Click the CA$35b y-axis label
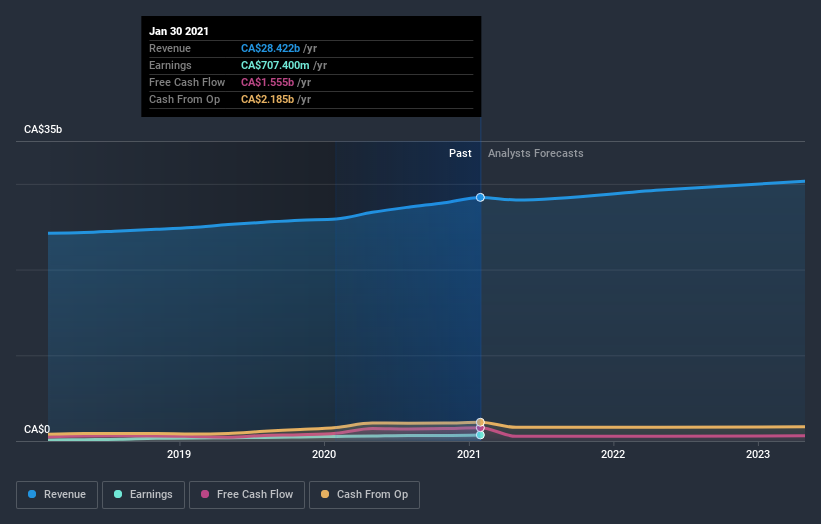The image size is (821, 524). pyautogui.click(x=43, y=129)
